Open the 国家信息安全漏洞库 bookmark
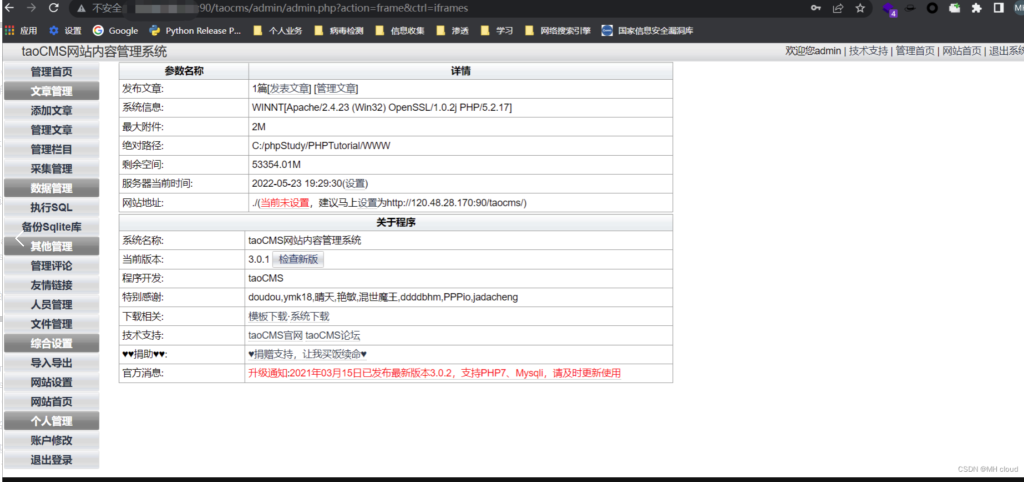The width and height of the screenshot is (1024, 482). (x=648, y=31)
